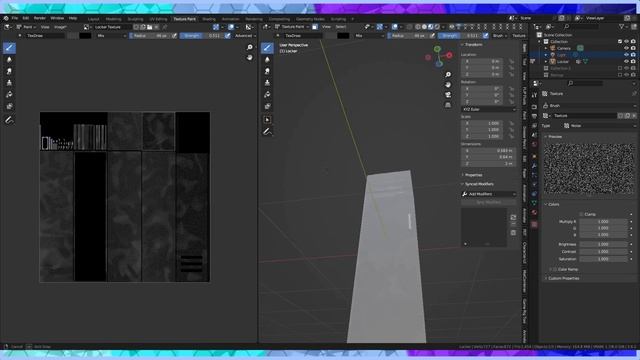
Task: Open the Texture Paint mode dropdown in viewport
Action: [x=293, y=27]
